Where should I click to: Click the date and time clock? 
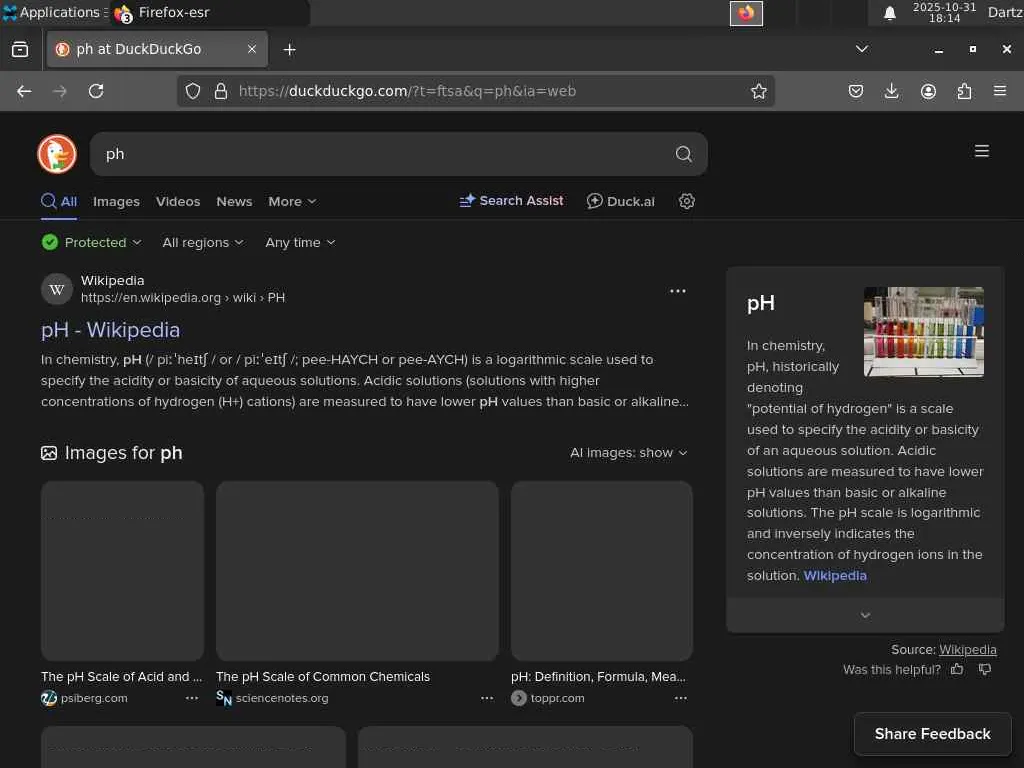(x=944, y=12)
